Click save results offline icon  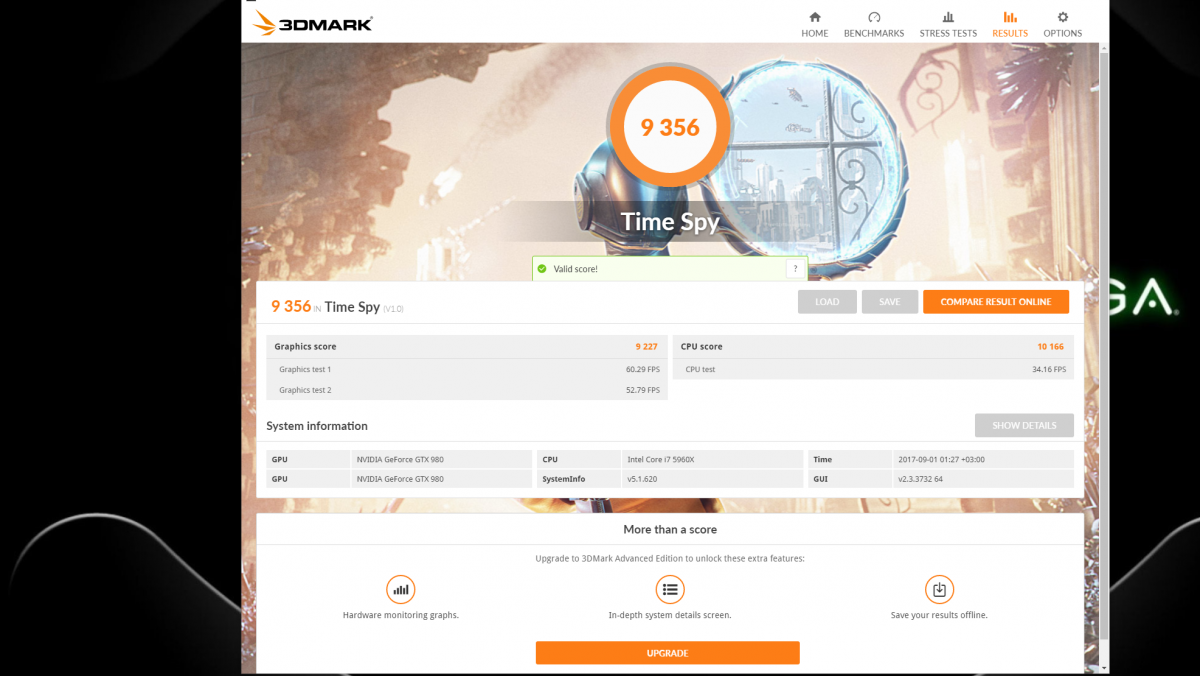[939, 589]
